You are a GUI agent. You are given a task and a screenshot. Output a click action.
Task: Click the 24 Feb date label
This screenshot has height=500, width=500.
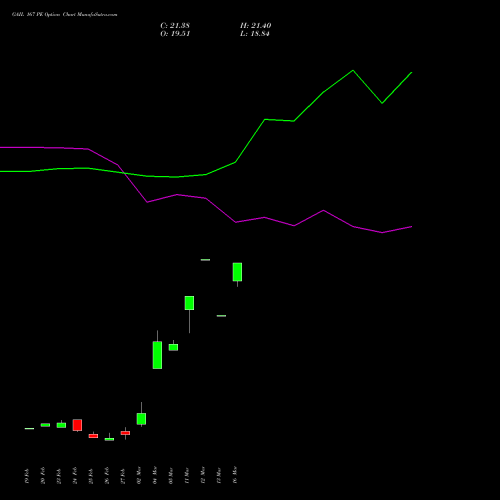click(75, 475)
